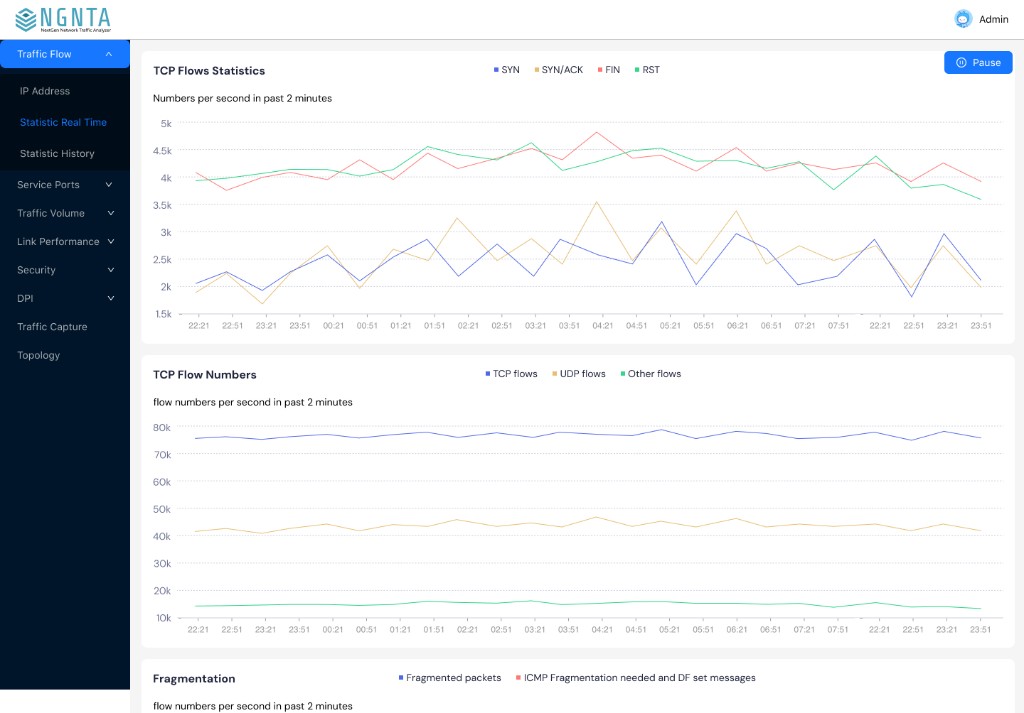Toggle Fragmented packets legend entry
This screenshot has width=1024, height=713.
pyautogui.click(x=450, y=678)
